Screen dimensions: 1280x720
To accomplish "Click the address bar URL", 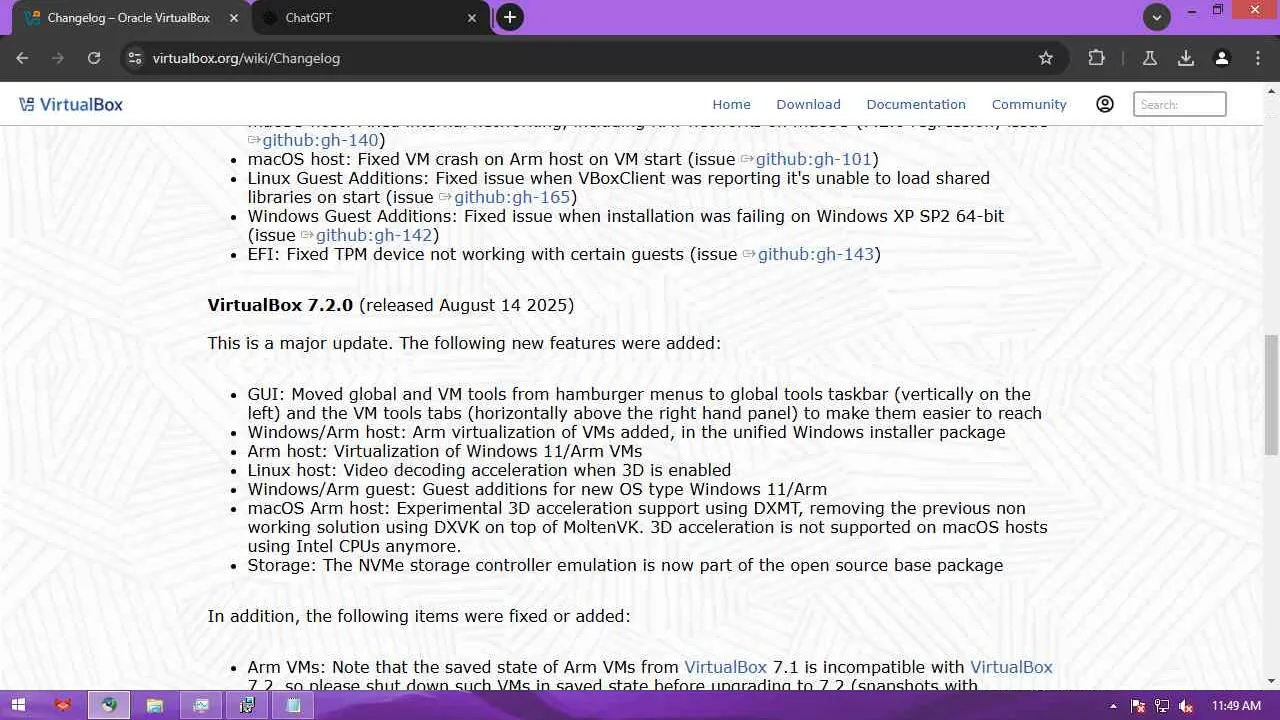I will (x=246, y=58).
